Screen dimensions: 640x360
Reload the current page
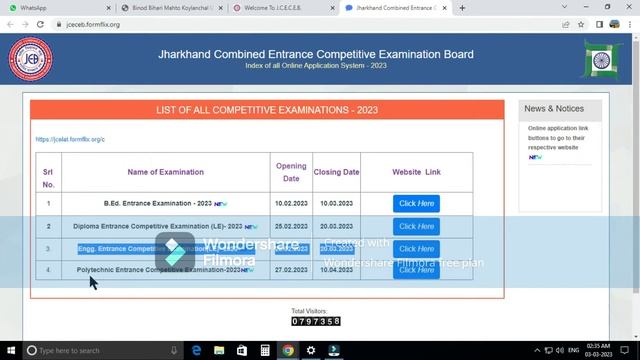coord(40,24)
